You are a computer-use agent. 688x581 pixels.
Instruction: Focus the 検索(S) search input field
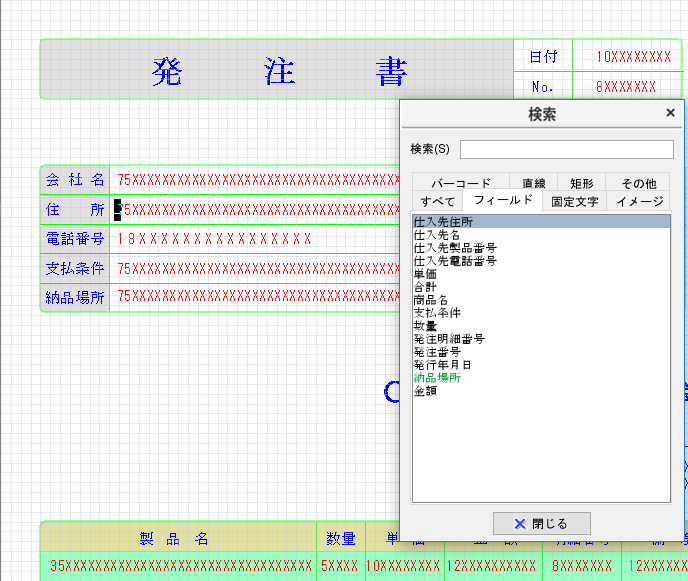tap(566, 150)
